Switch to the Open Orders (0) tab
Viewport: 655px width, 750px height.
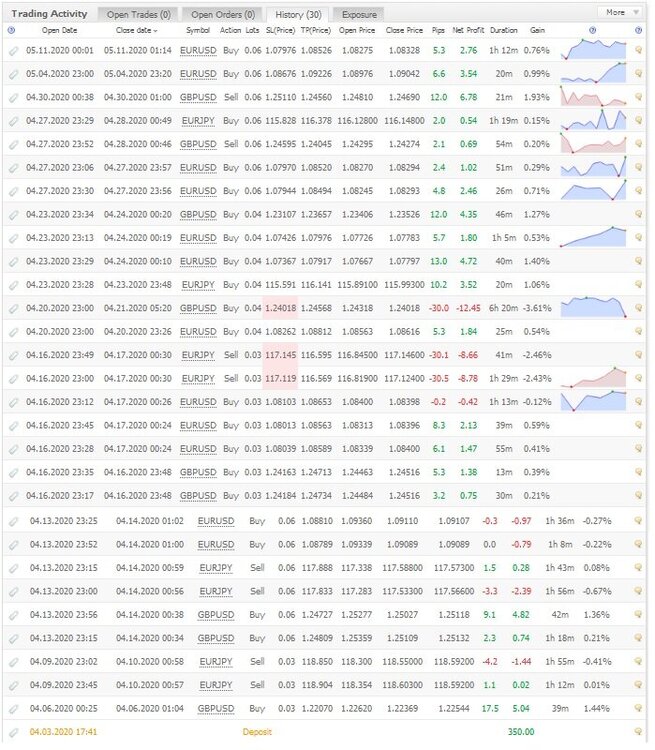pyautogui.click(x=223, y=14)
